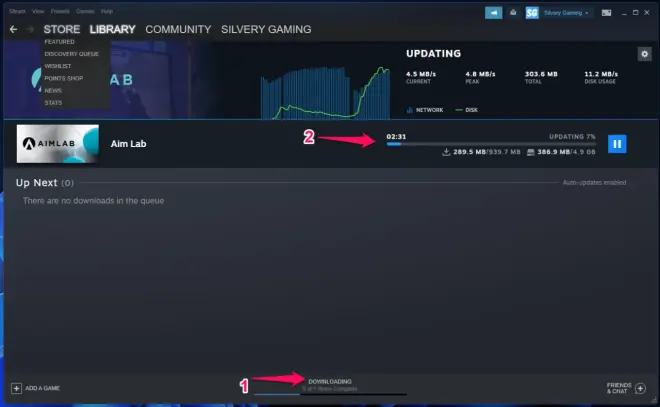Image resolution: width=660 pixels, height=407 pixels.
Task: Select Stats in Store submenu
Action: tap(53, 103)
